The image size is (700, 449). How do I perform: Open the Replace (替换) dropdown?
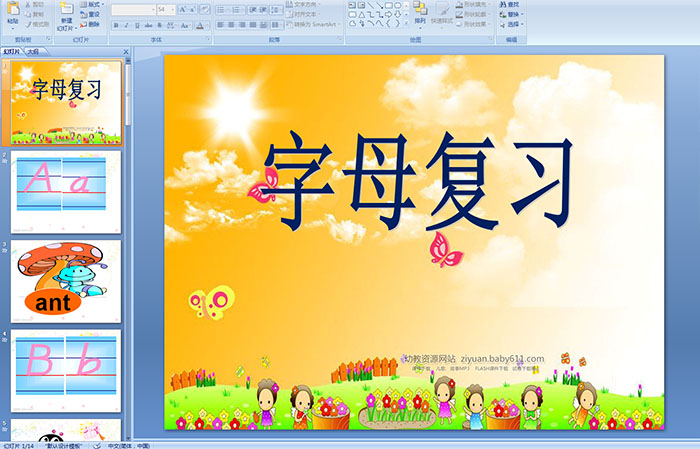pos(512,14)
